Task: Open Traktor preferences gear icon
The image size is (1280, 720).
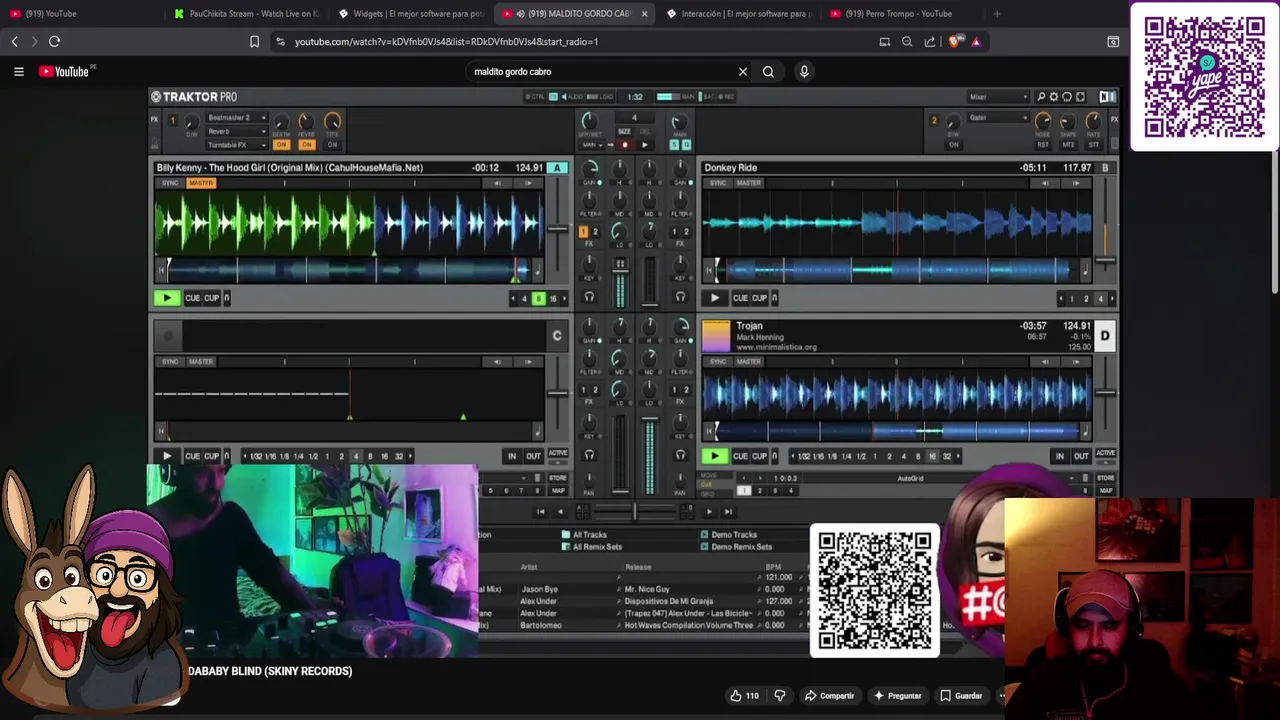Action: point(1054,97)
